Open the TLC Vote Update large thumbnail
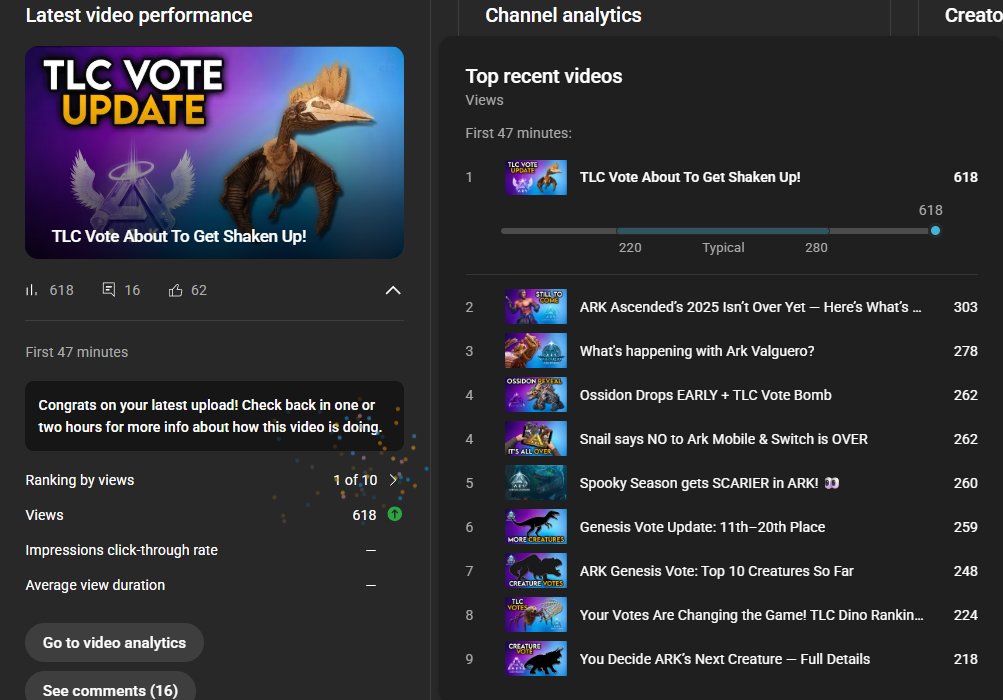1003x700 pixels. pyautogui.click(x=214, y=152)
